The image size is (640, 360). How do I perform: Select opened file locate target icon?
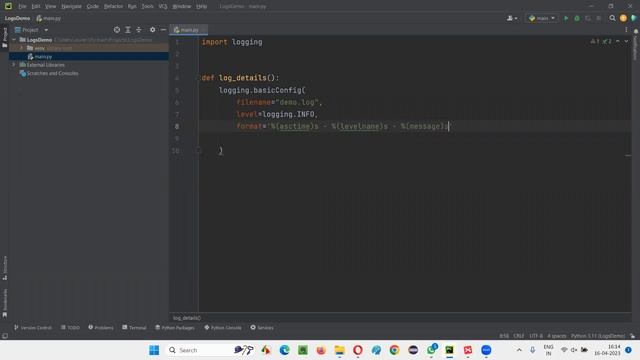117,30
